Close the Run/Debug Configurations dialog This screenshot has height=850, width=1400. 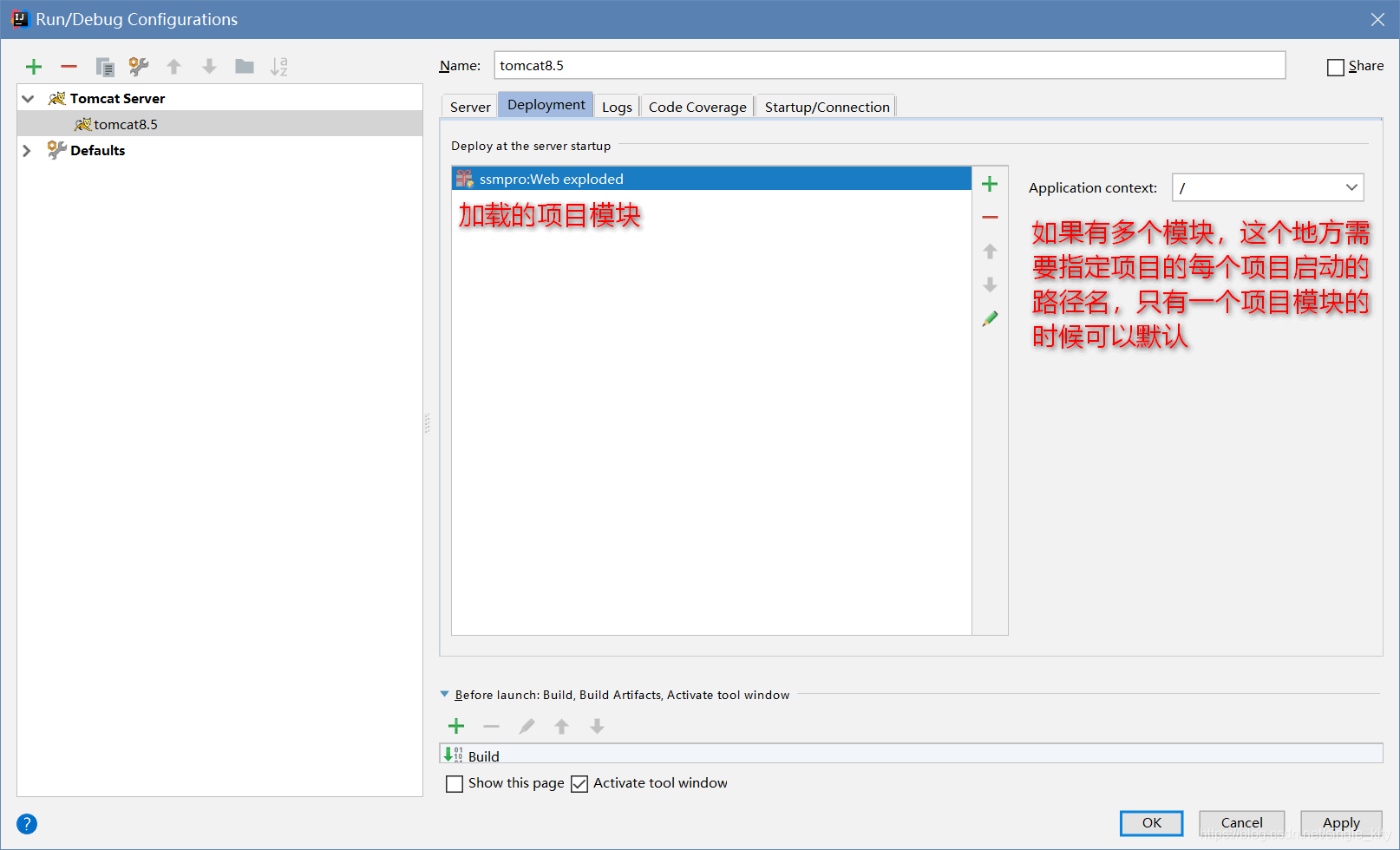point(1377,19)
